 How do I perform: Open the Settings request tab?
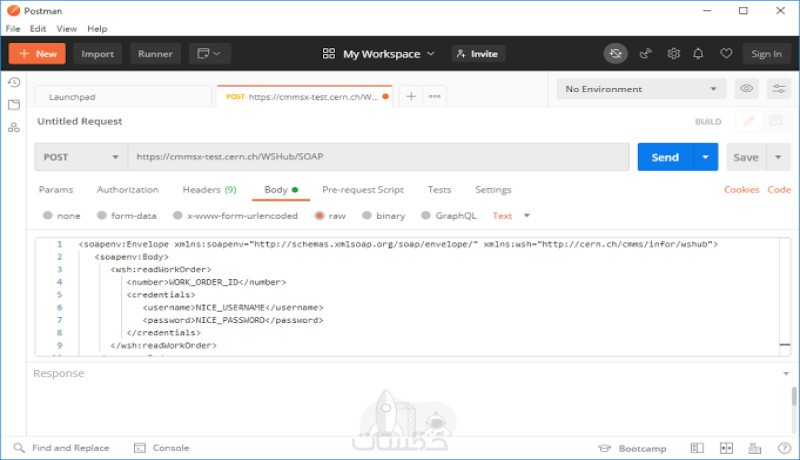click(493, 189)
